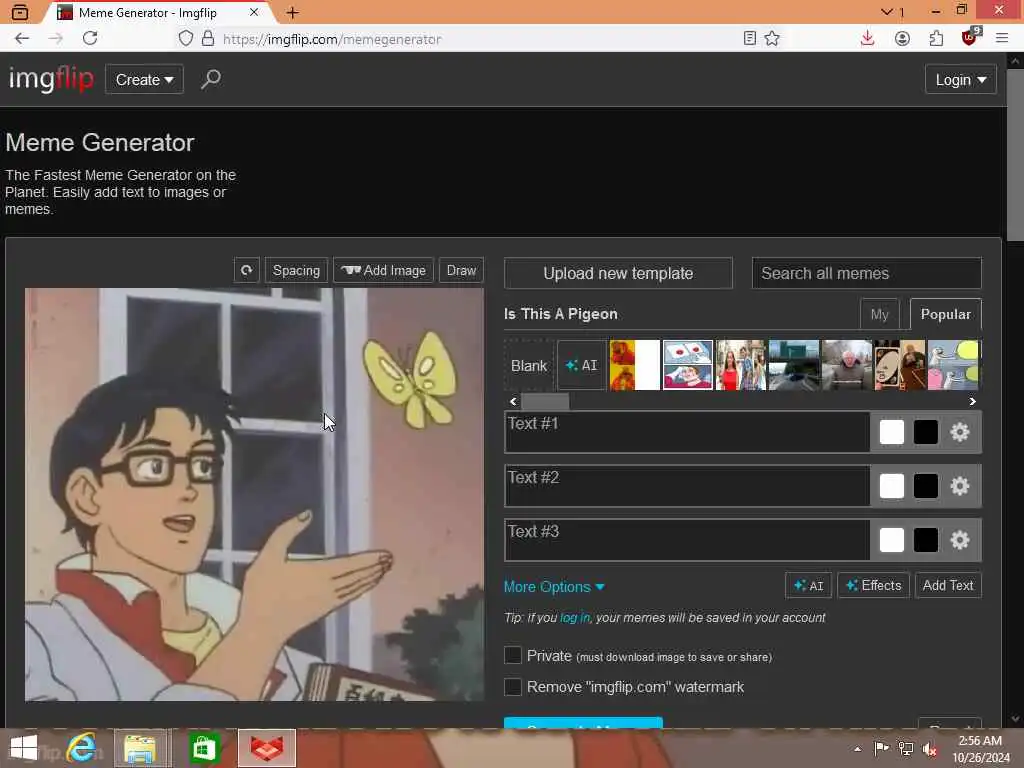Screen dimensions: 1024x768
Task: Open the Effects button
Action: pyautogui.click(x=873, y=586)
